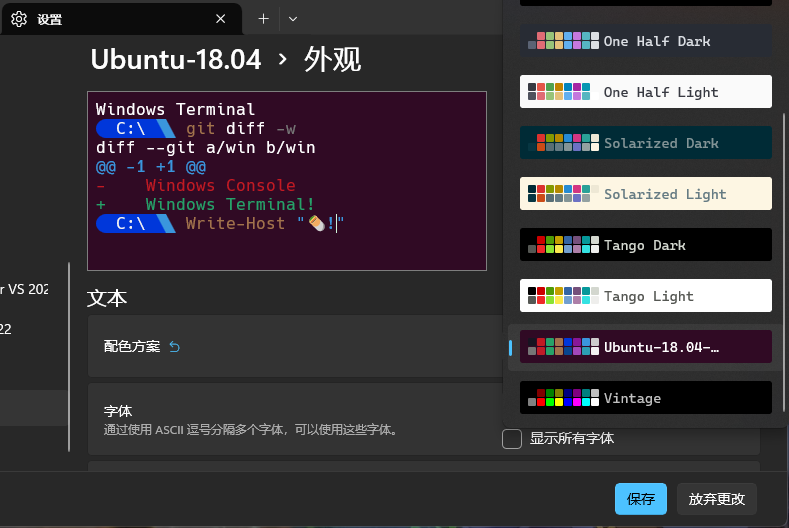Open a new tab with the plus button

[264, 19]
